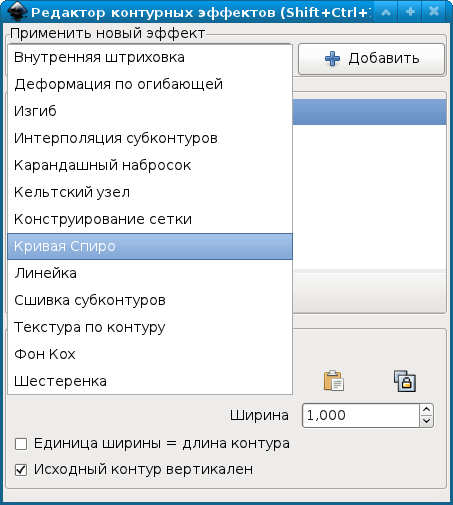
Task: Roll up window with title bar arrow
Action: tap(386, 12)
